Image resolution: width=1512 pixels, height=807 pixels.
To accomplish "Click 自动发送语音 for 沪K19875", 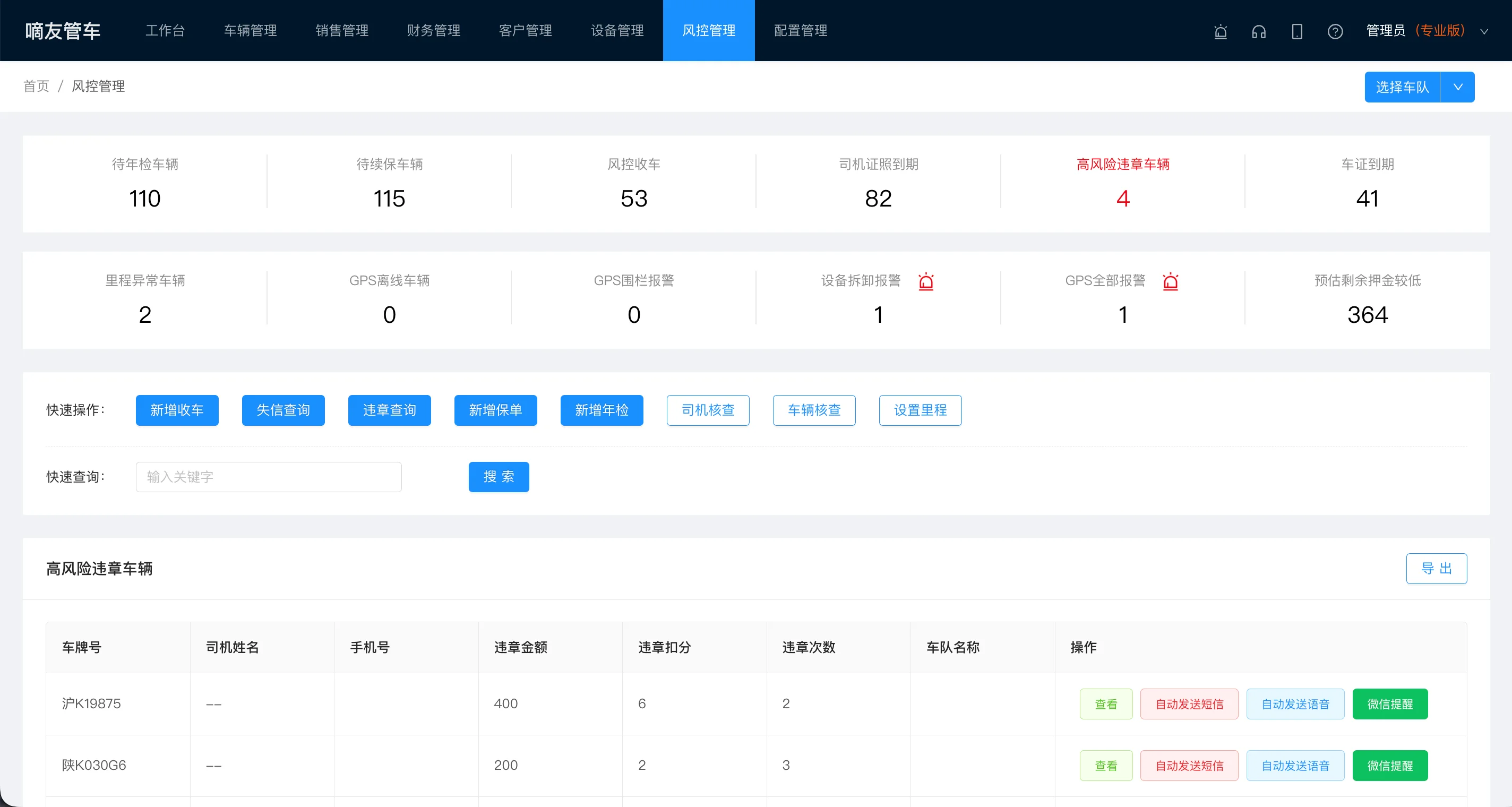I will tap(1295, 705).
